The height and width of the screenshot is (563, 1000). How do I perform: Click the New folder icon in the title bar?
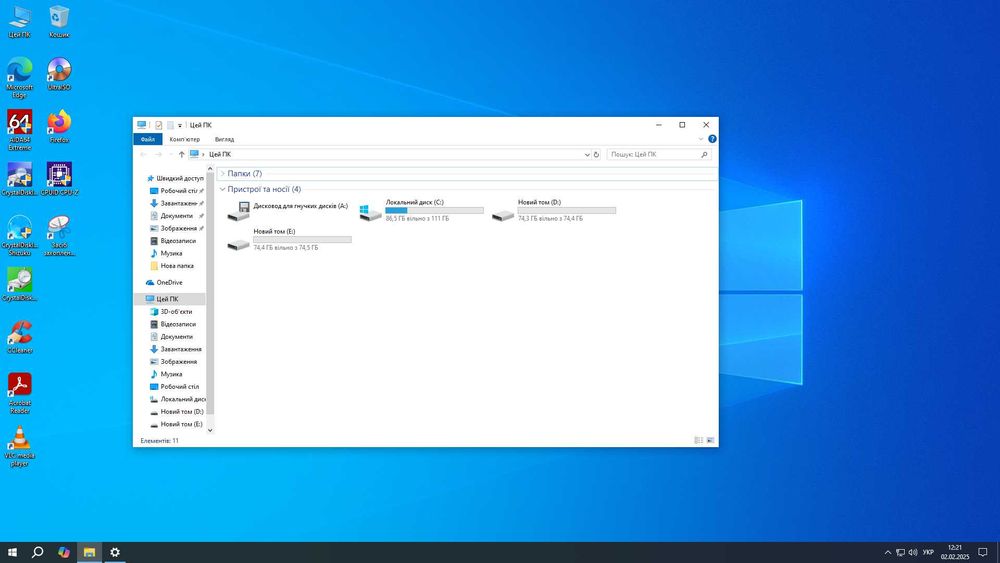pos(170,125)
